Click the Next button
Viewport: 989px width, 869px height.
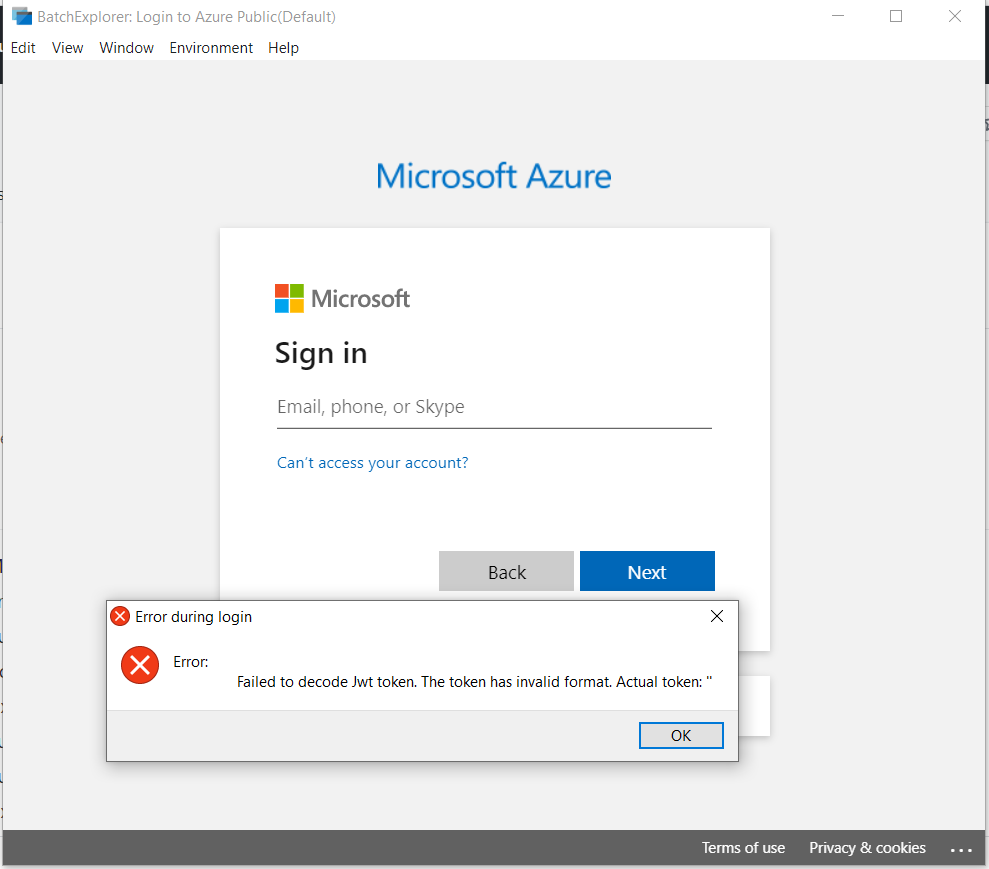click(x=647, y=571)
